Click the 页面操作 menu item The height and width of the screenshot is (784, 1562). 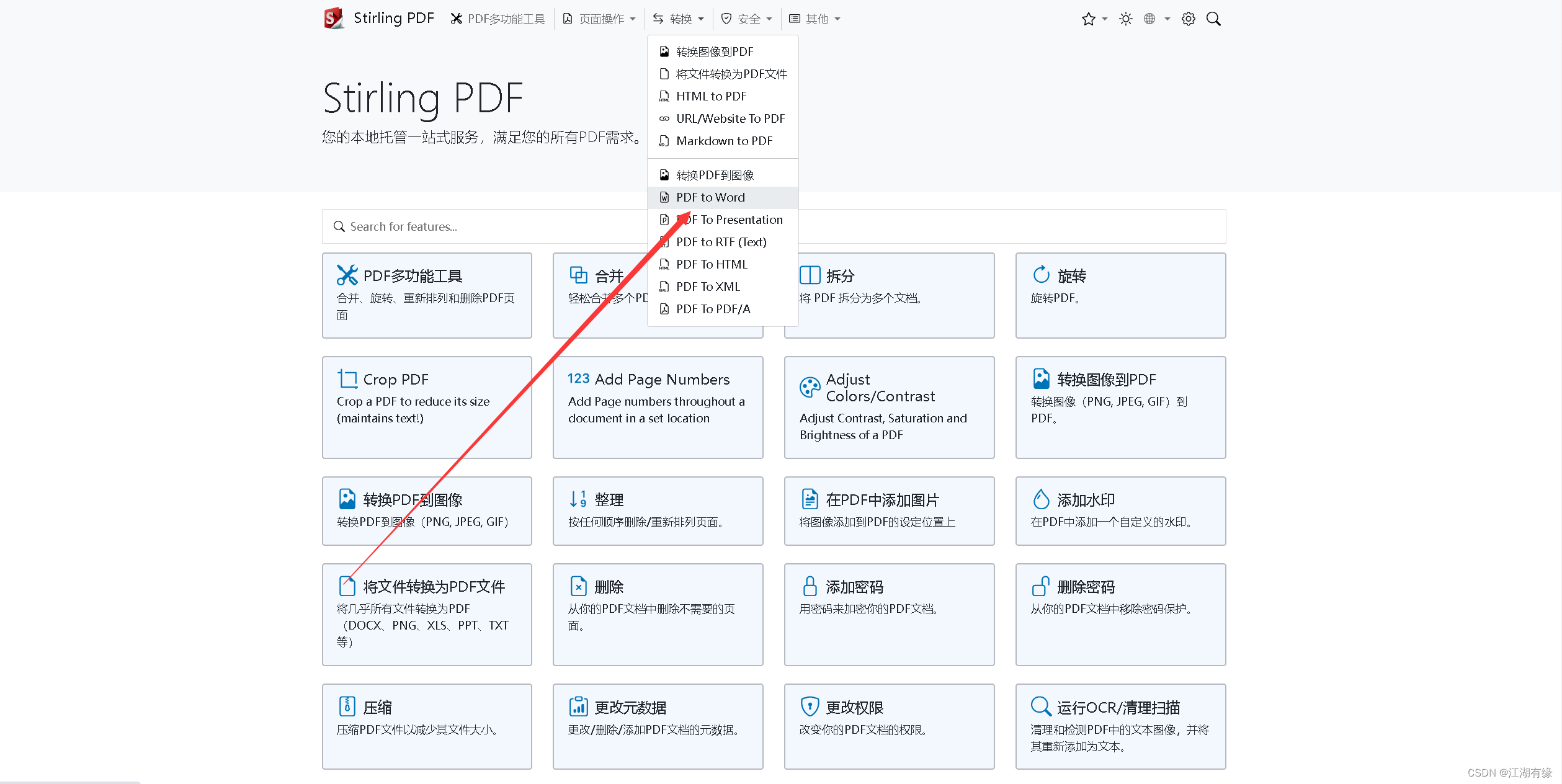[x=602, y=18]
